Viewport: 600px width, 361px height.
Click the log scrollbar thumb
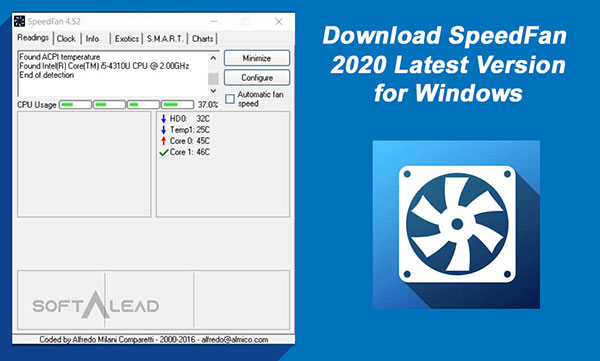coord(213,78)
